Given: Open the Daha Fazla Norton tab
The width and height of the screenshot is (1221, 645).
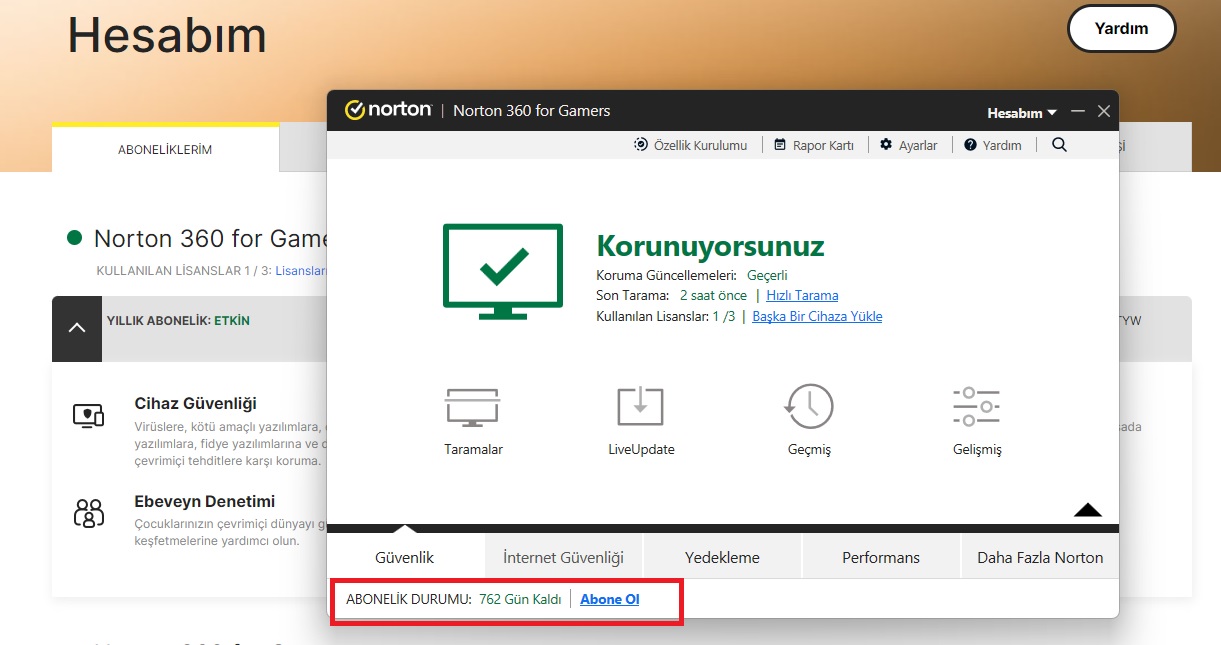Looking at the screenshot, I should click(x=1040, y=557).
